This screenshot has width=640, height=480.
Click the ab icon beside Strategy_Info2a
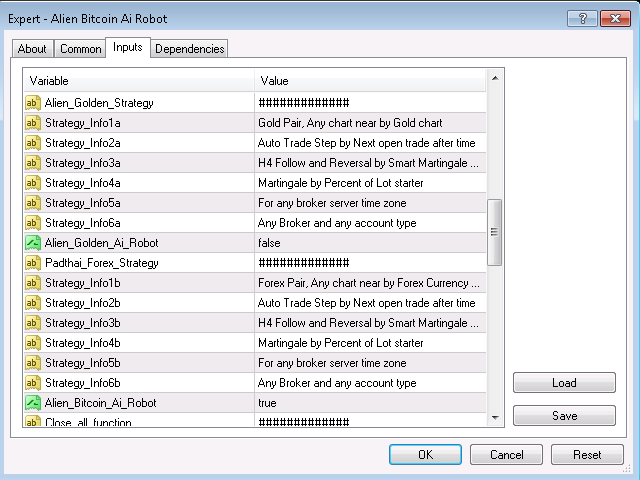click(33, 143)
